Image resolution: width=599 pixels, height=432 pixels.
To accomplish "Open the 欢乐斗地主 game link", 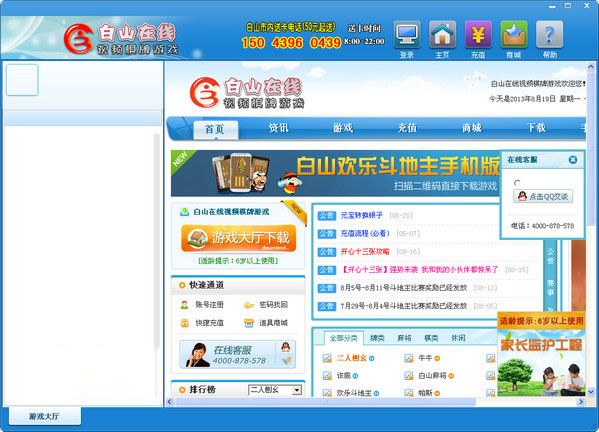I will [x=354, y=392].
